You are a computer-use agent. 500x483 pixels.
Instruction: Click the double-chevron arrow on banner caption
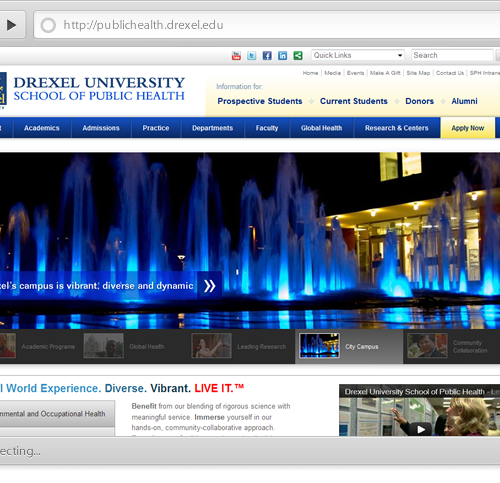pos(210,286)
